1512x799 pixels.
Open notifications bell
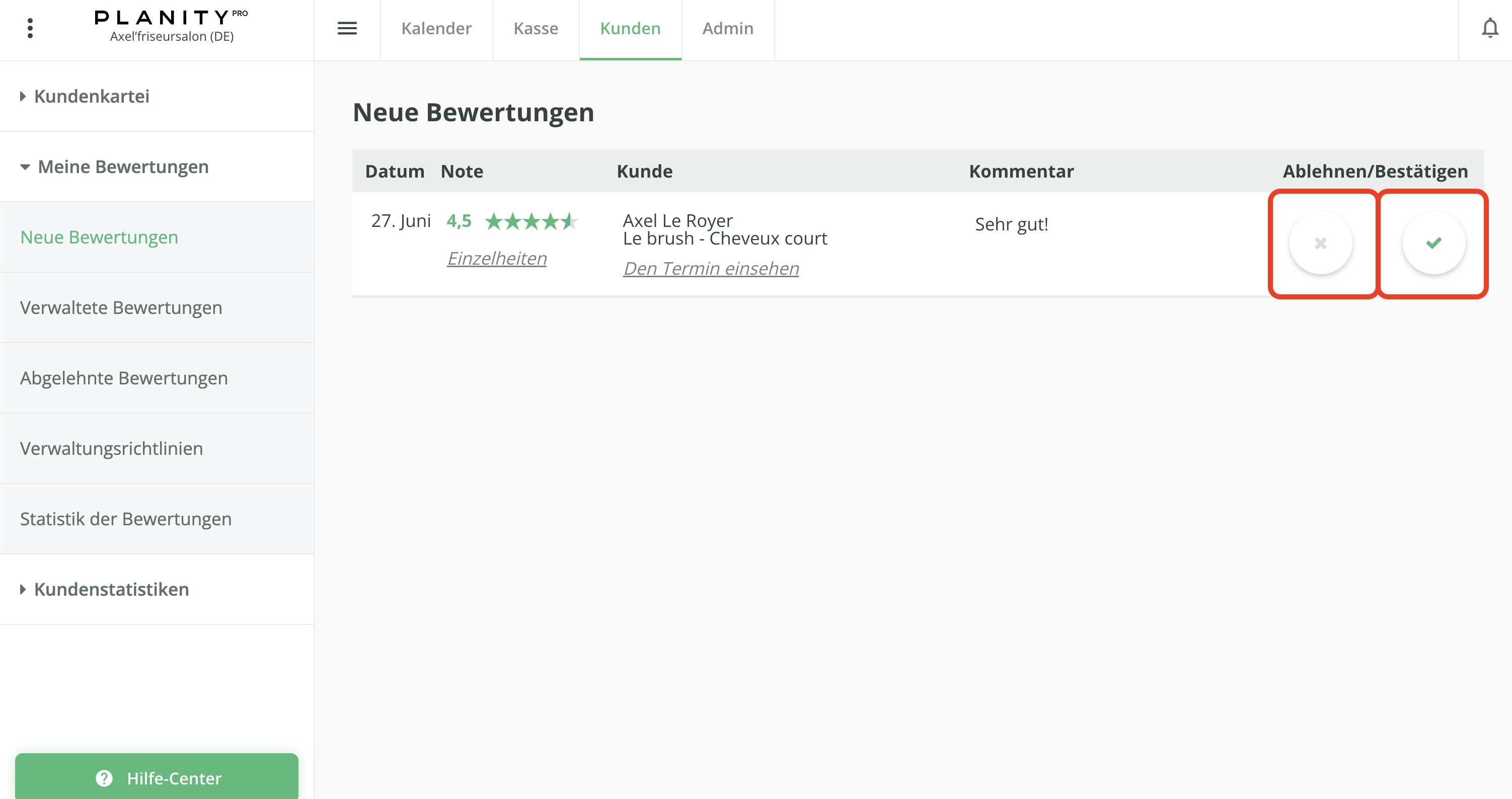point(1489,28)
